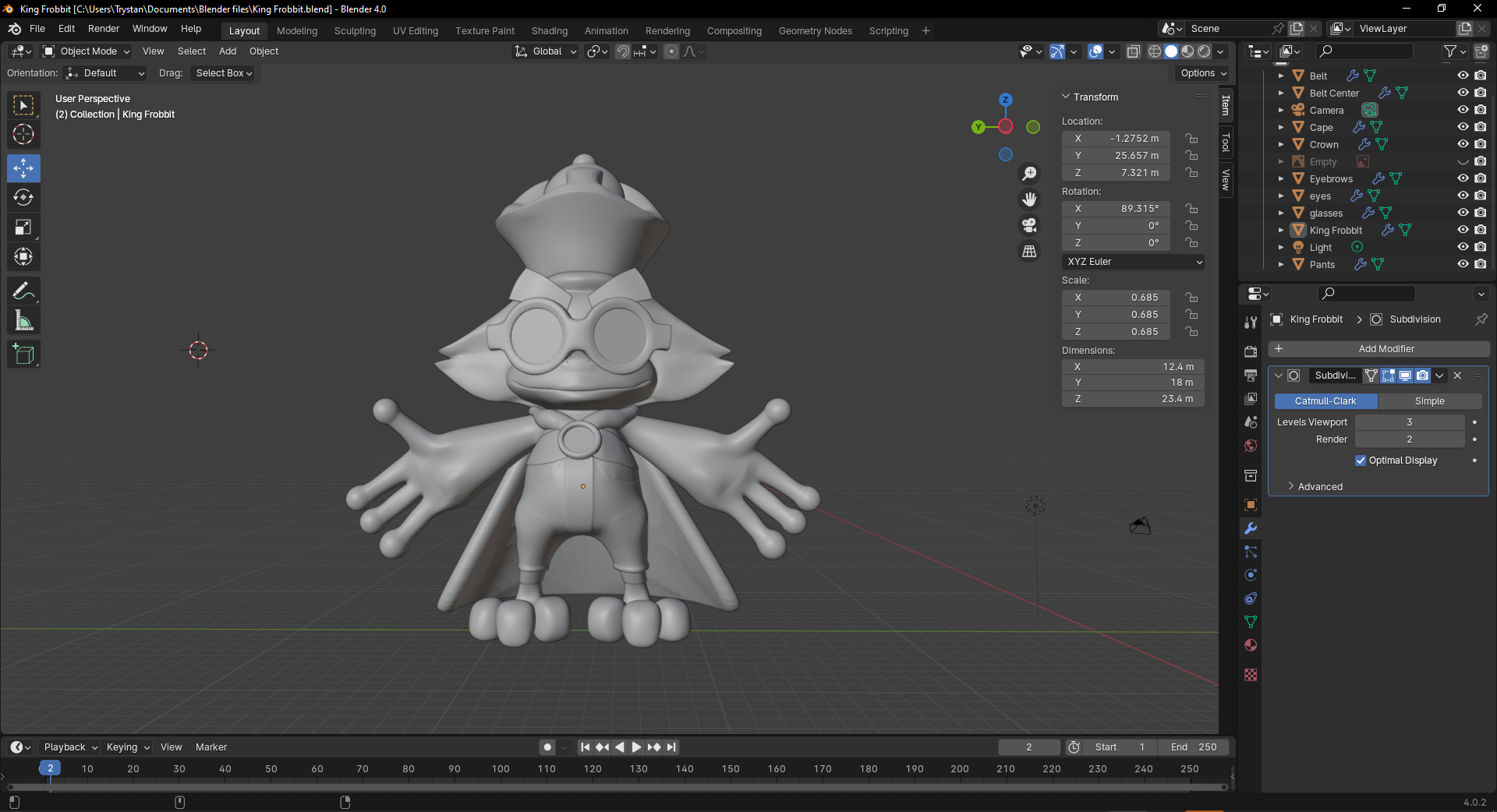Pick the Measure tool

click(x=23, y=321)
